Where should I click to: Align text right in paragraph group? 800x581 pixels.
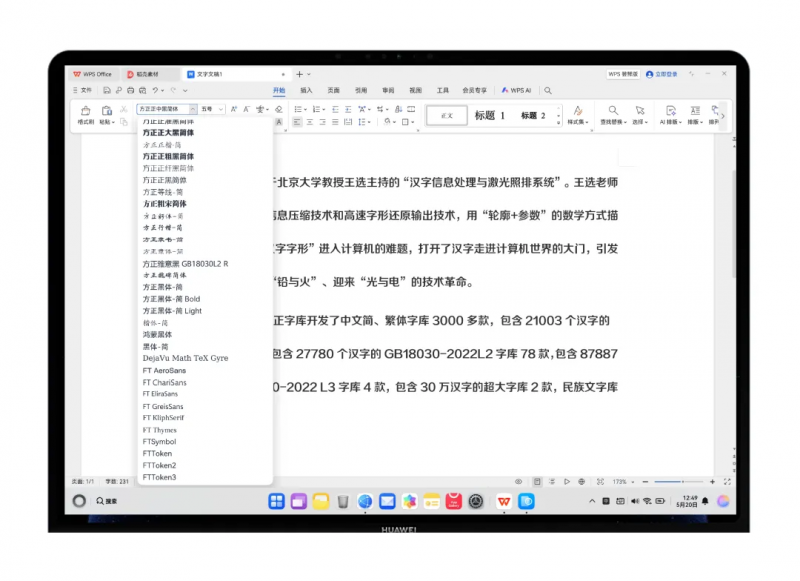pyautogui.click(x=322, y=122)
